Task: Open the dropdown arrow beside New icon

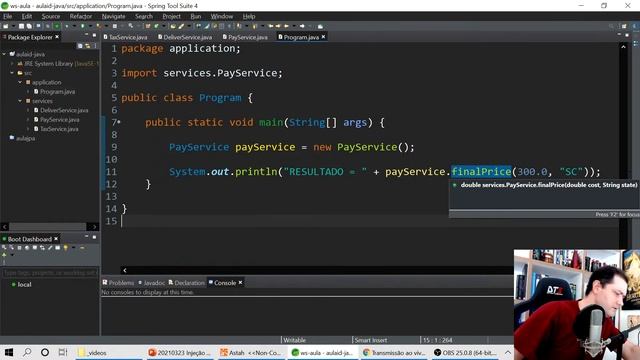Action: click(13, 26)
